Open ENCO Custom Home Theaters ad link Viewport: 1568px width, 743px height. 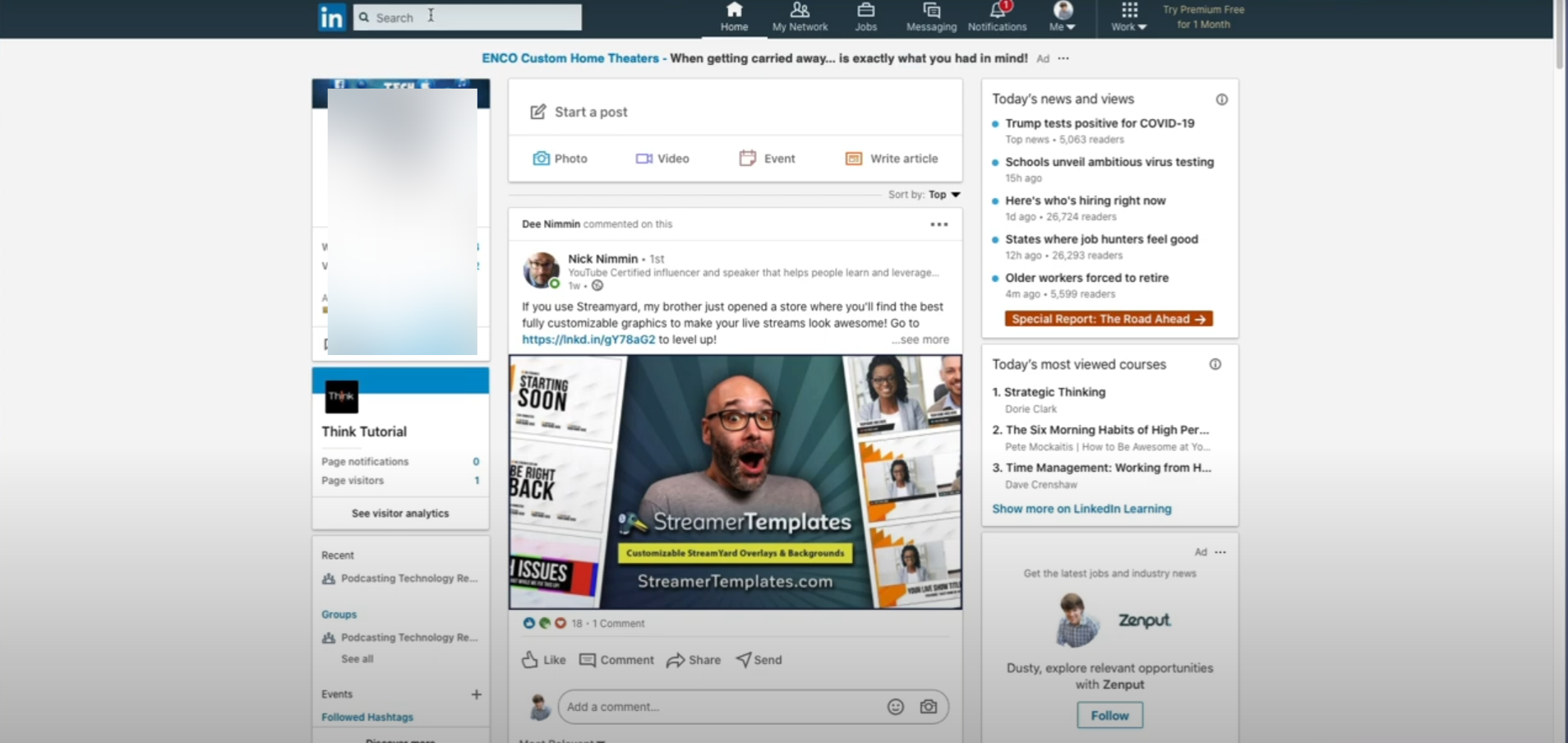[570, 58]
